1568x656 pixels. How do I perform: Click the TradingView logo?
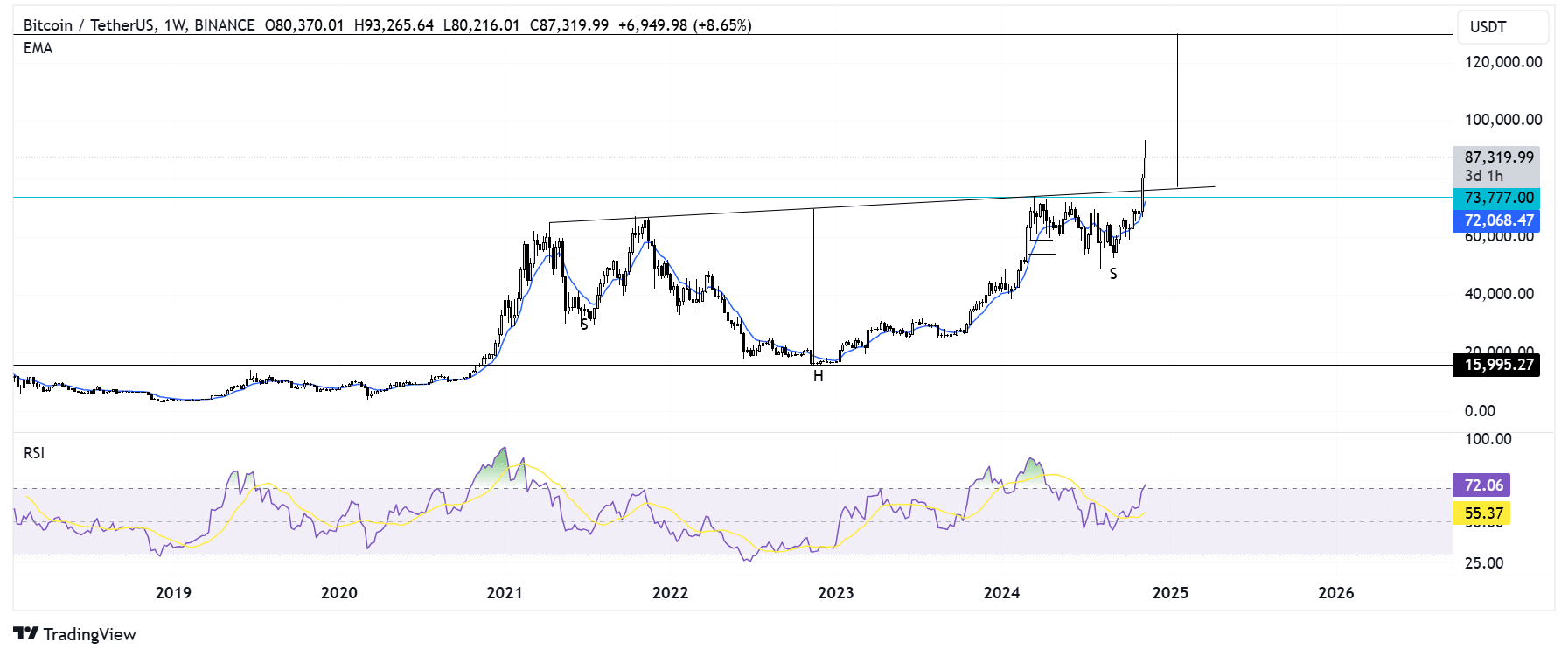[x=75, y=634]
